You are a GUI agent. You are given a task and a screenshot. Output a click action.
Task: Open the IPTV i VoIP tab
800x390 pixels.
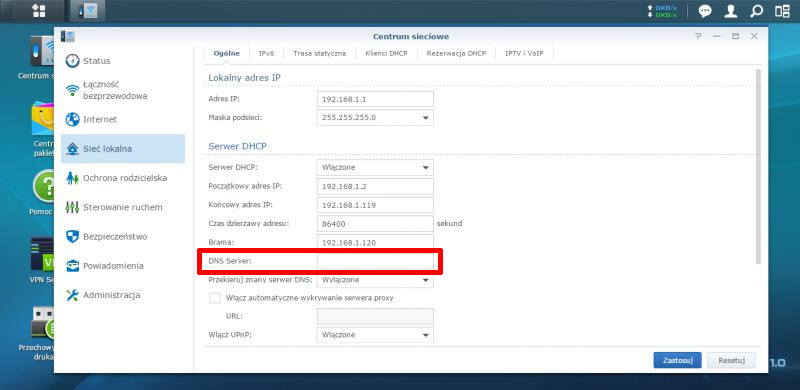click(x=524, y=53)
